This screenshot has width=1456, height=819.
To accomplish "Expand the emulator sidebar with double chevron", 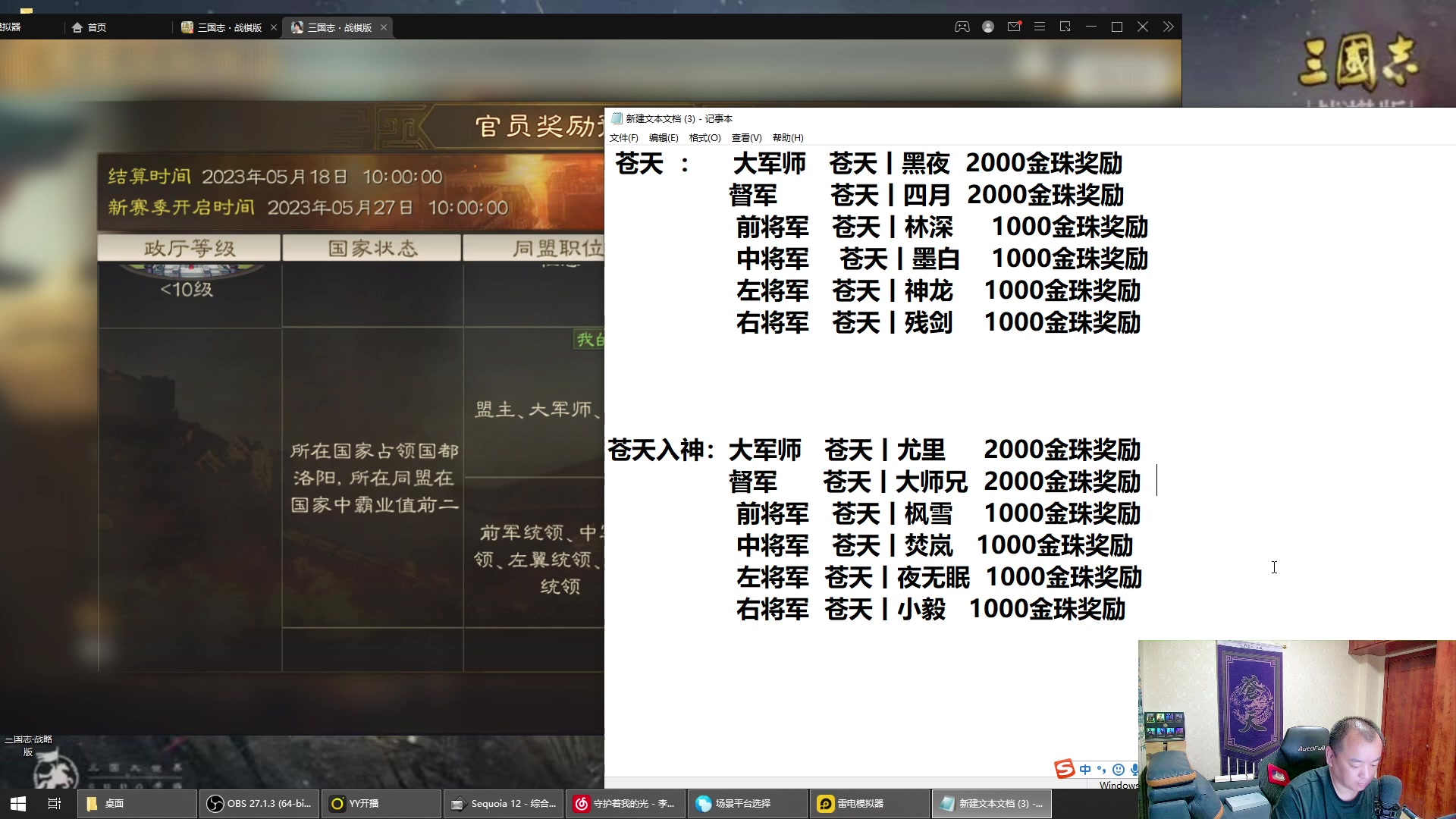I will (x=1169, y=27).
